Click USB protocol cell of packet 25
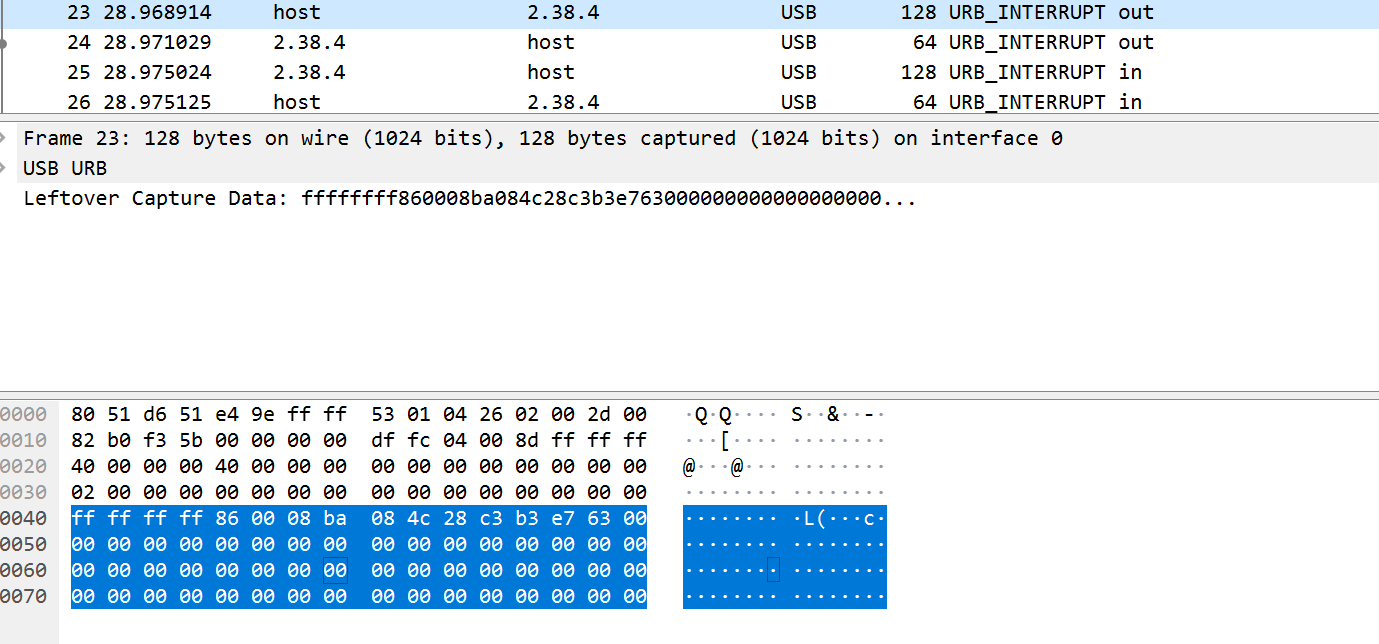The height and width of the screenshot is (644, 1379). click(x=798, y=72)
